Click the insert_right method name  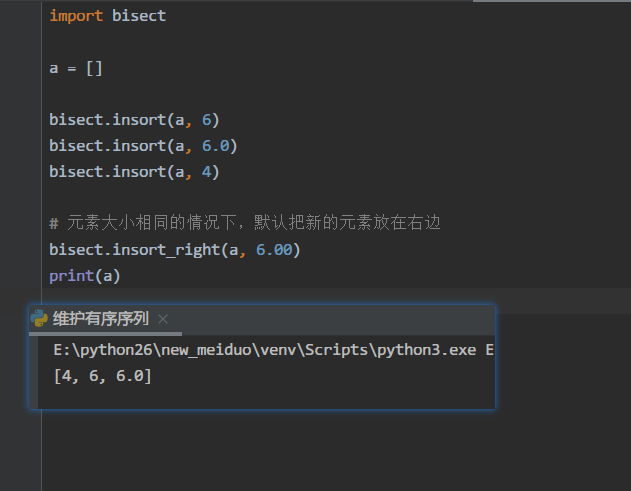tap(162, 249)
